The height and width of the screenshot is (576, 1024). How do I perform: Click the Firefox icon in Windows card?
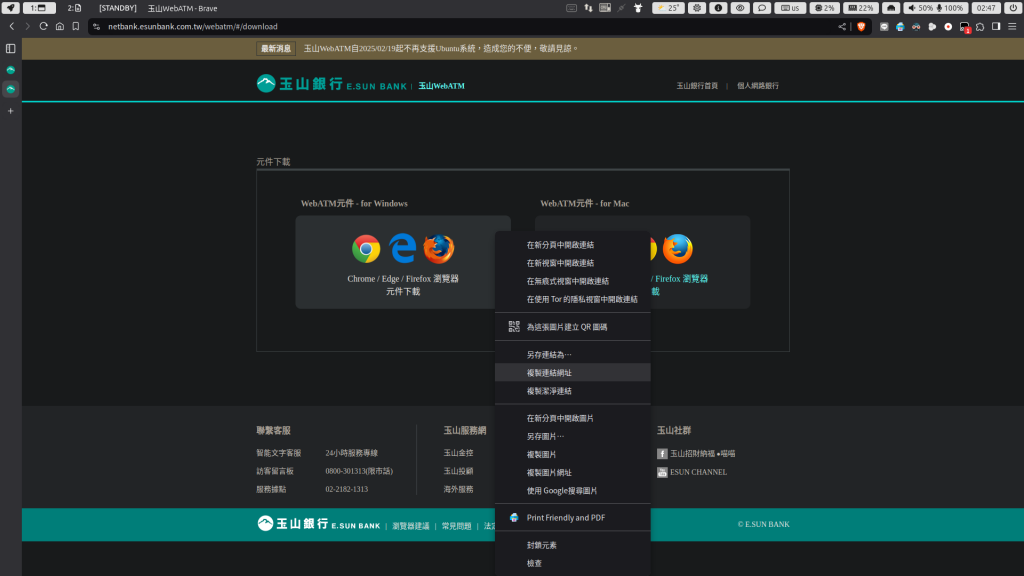[438, 248]
